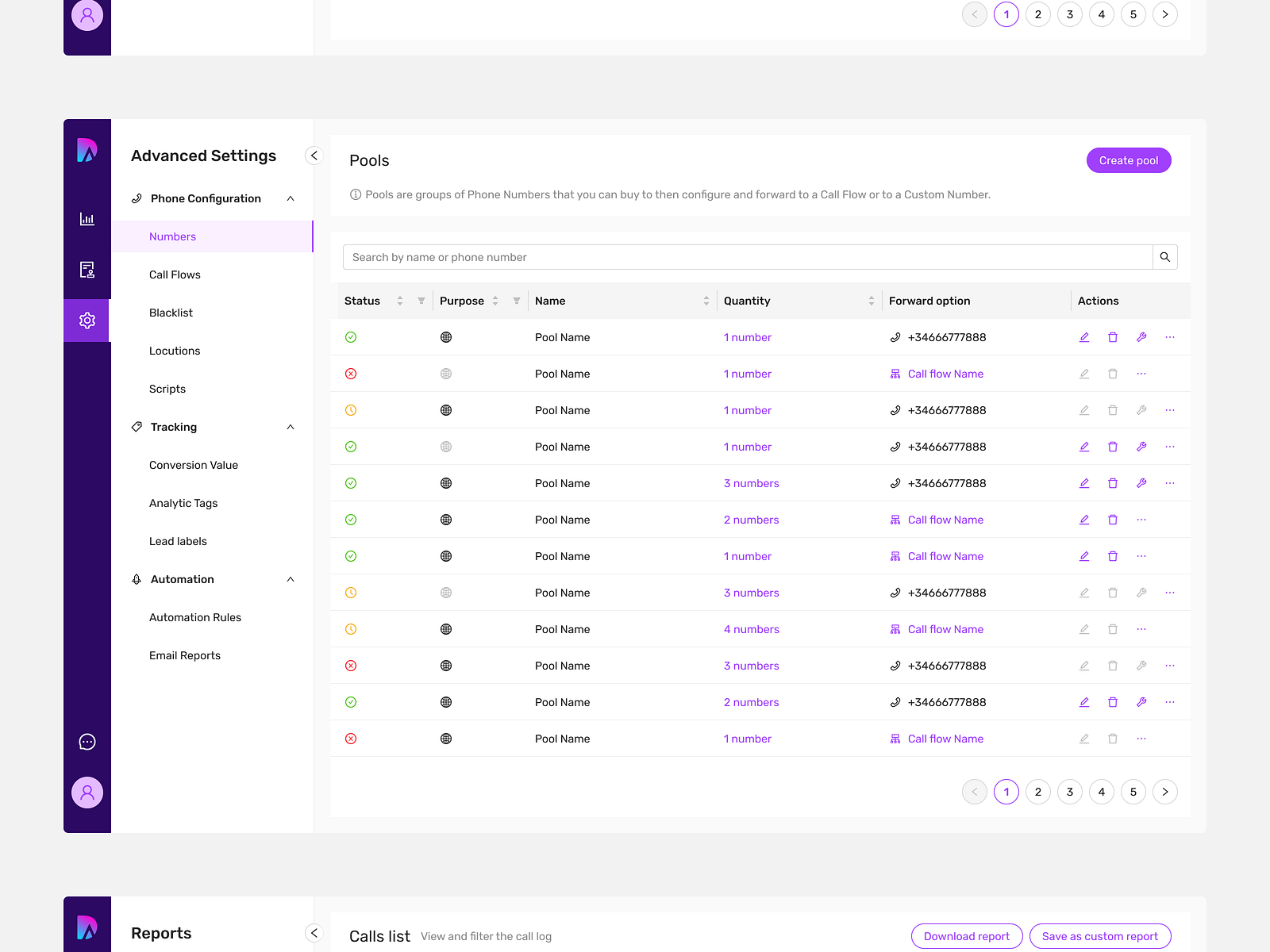Collapse the Advanced Settings sidebar
Screen dimensions: 1270x952
(x=314, y=155)
